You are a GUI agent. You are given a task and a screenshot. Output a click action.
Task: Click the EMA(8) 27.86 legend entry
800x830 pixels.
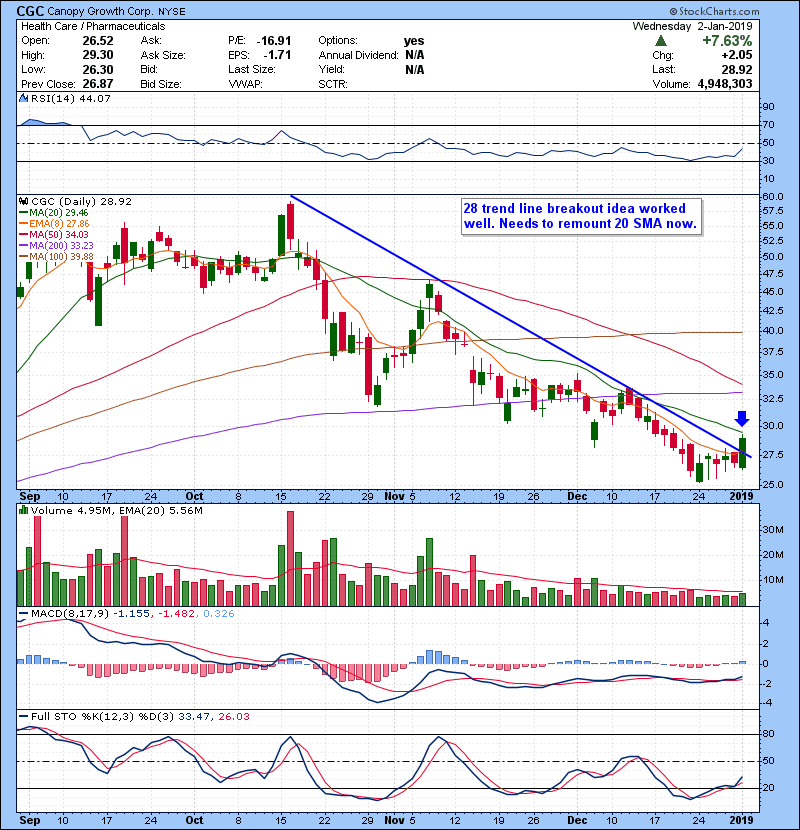pos(55,224)
